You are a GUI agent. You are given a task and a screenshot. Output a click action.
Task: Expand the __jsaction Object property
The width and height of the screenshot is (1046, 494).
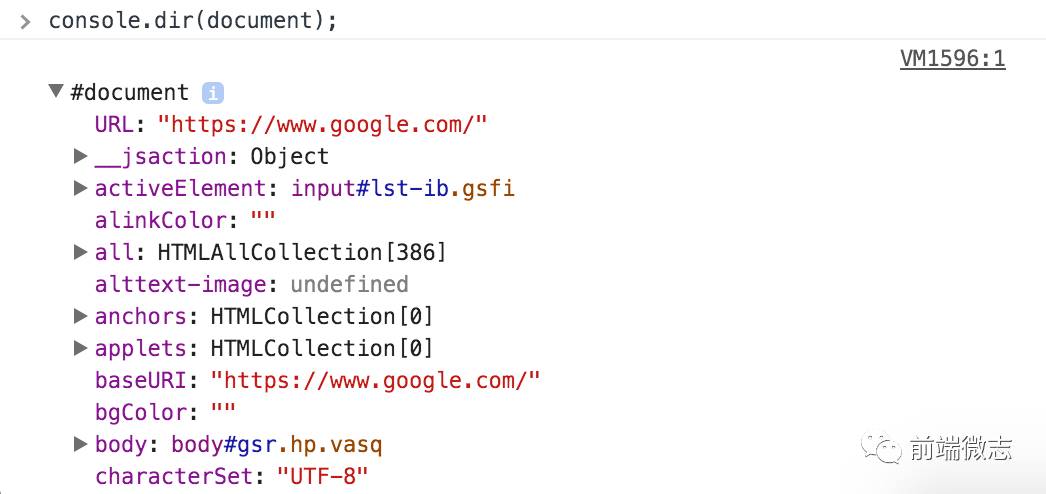[x=81, y=156]
